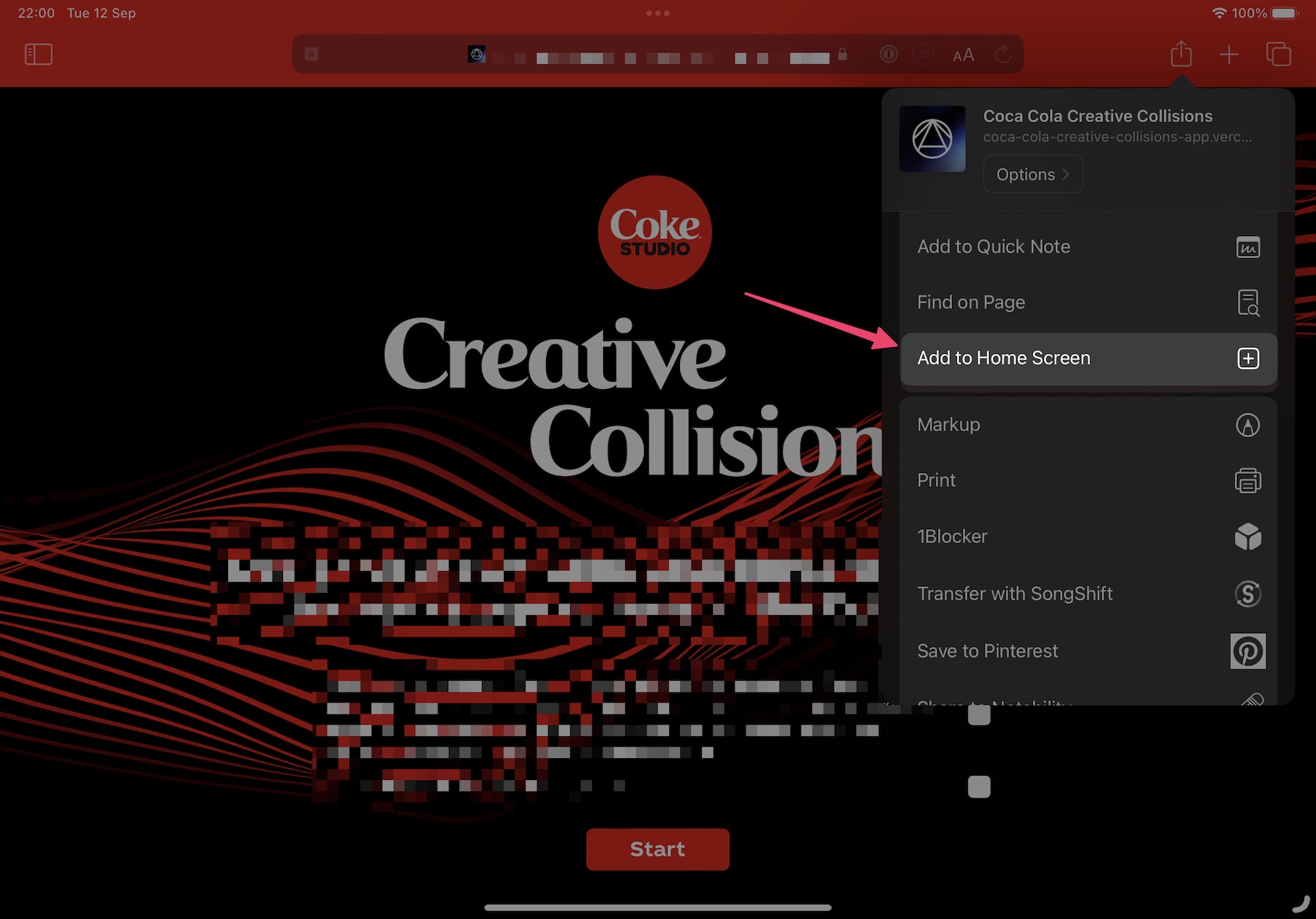Click the 1Blocker cube icon
This screenshot has height=919, width=1316.
pos(1247,537)
